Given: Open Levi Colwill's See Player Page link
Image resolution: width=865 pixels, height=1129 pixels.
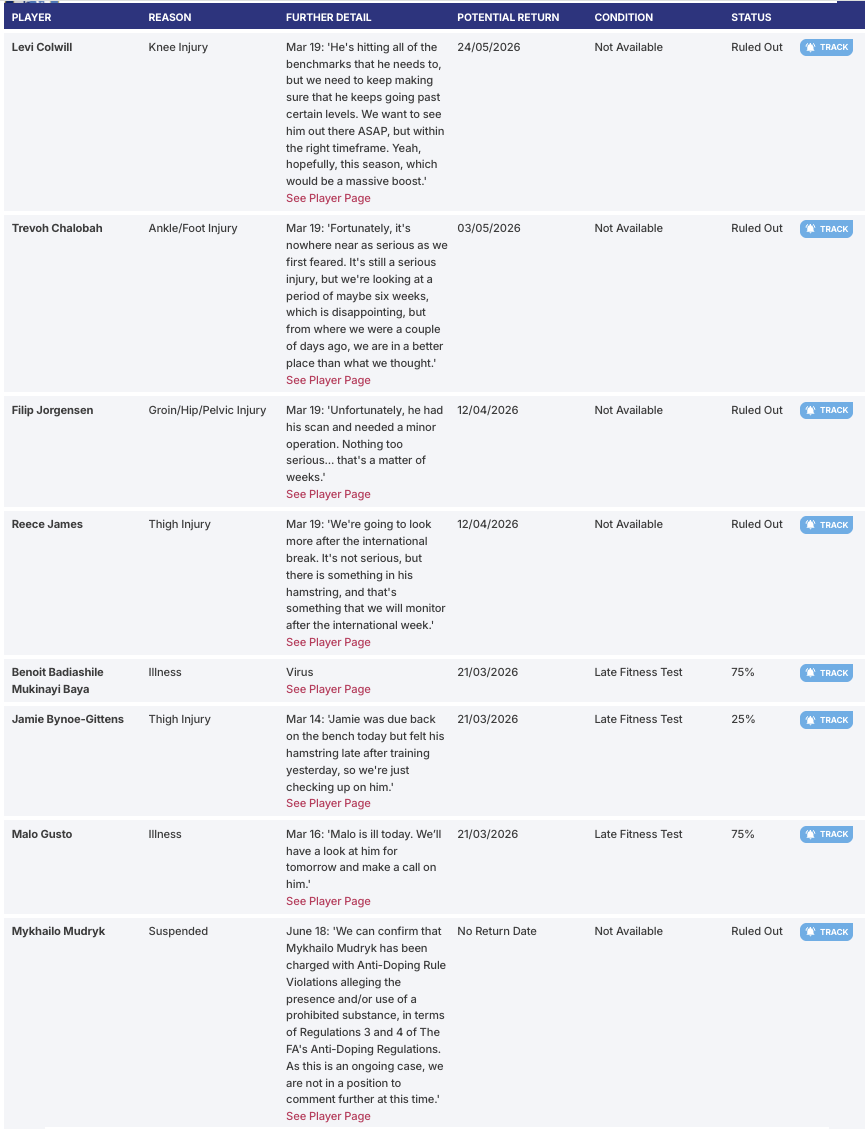Looking at the screenshot, I should [328, 198].
